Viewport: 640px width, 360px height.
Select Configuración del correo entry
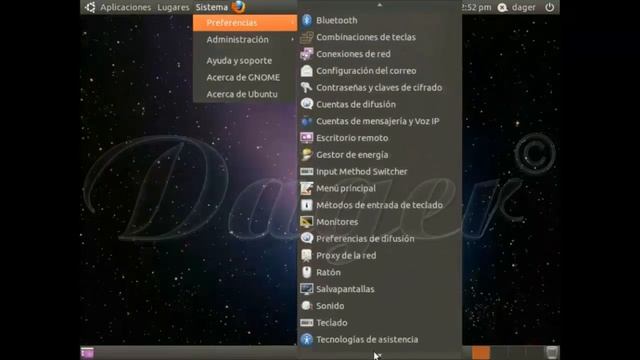tap(379, 71)
